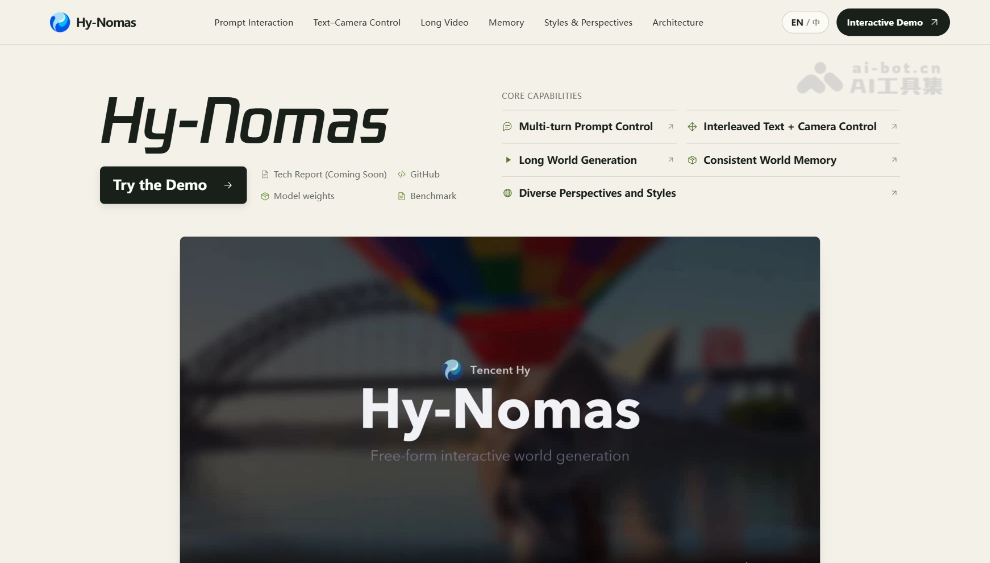This screenshot has height=563, width=990.
Task: Launch the Interactive Demo button
Action: 893,22
